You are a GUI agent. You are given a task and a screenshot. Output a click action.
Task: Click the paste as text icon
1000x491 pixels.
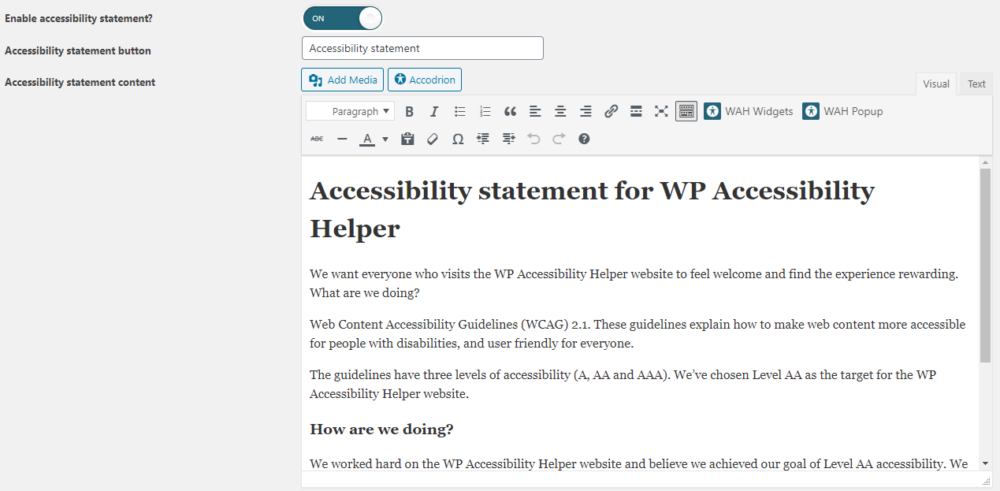coord(407,139)
